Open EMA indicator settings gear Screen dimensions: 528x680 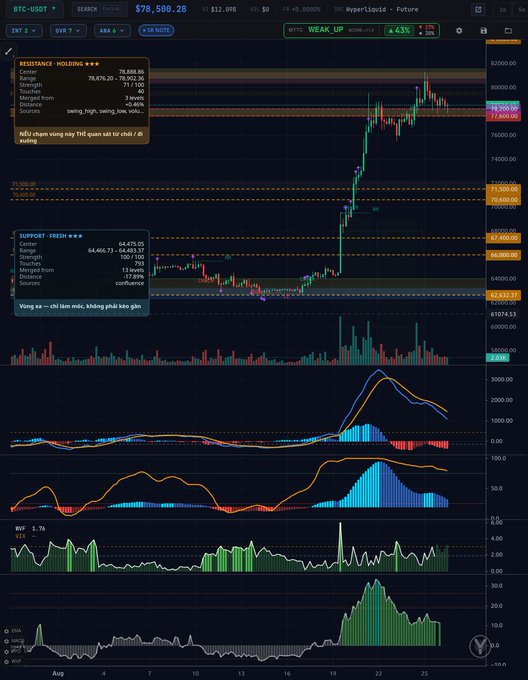tap(7, 631)
